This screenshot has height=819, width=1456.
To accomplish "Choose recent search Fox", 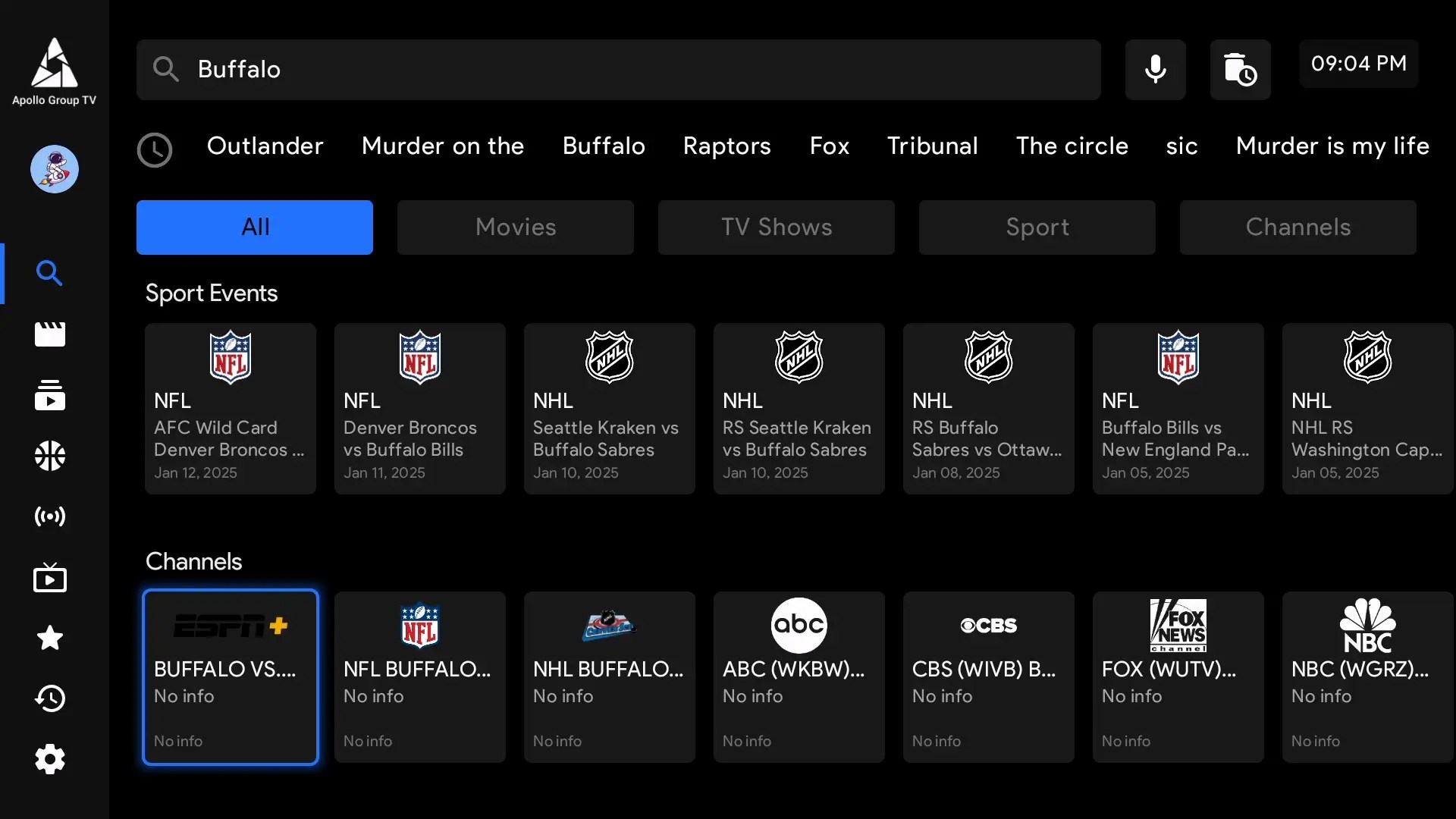I will tap(830, 146).
